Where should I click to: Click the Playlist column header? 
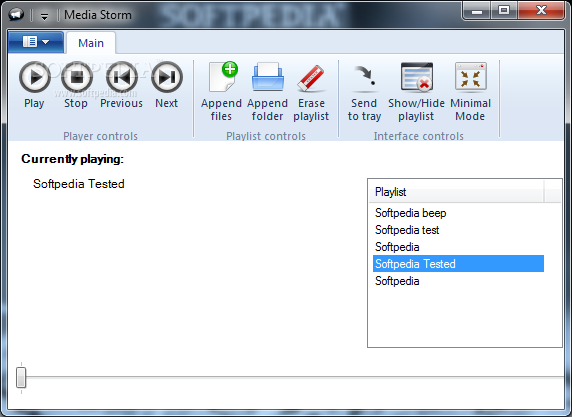click(x=456, y=192)
